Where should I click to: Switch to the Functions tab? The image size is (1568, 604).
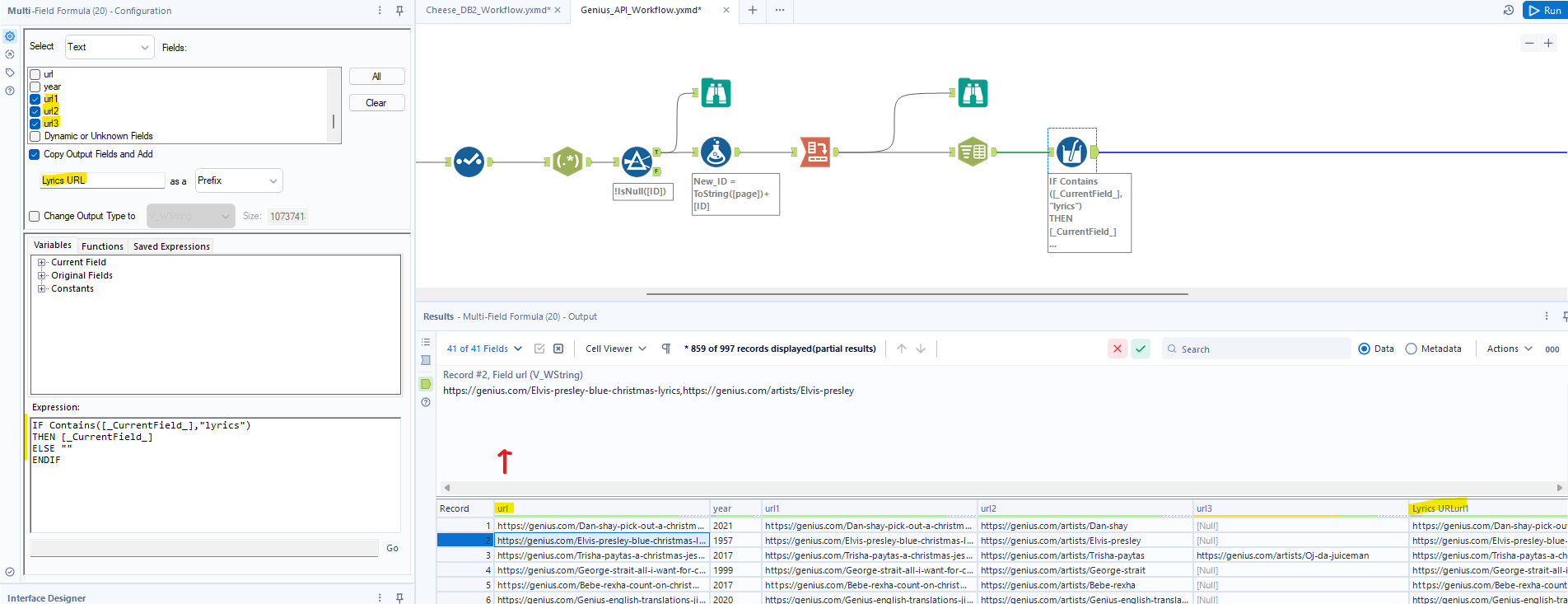coord(102,246)
